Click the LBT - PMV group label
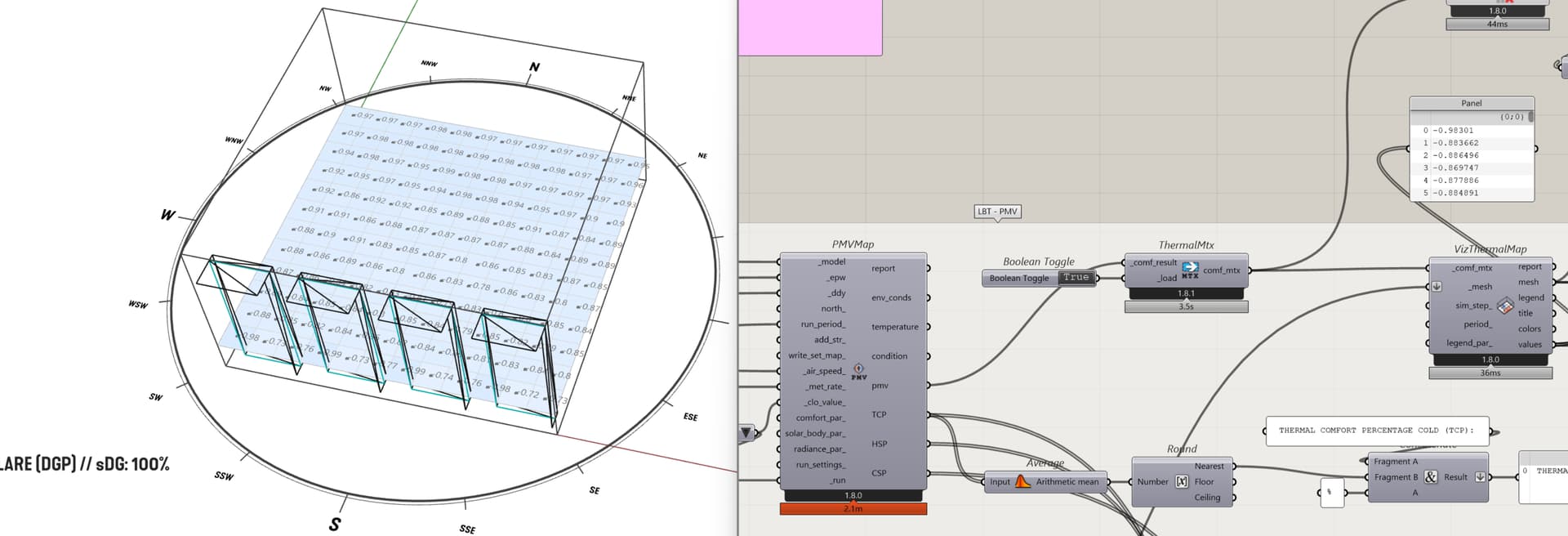Screen dimensions: 1568x536 (997, 212)
